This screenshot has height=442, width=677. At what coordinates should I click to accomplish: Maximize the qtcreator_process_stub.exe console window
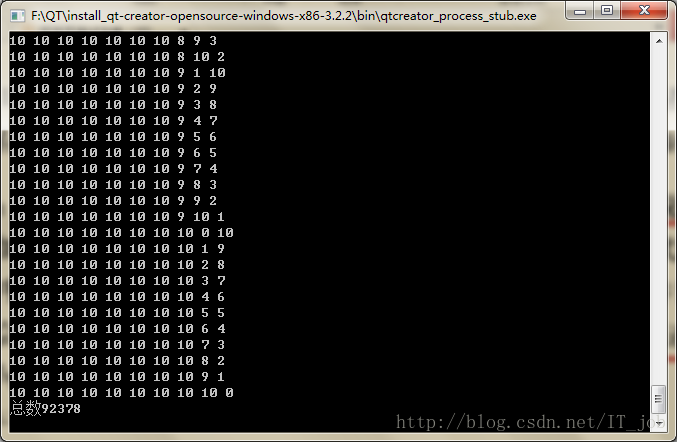pos(607,11)
